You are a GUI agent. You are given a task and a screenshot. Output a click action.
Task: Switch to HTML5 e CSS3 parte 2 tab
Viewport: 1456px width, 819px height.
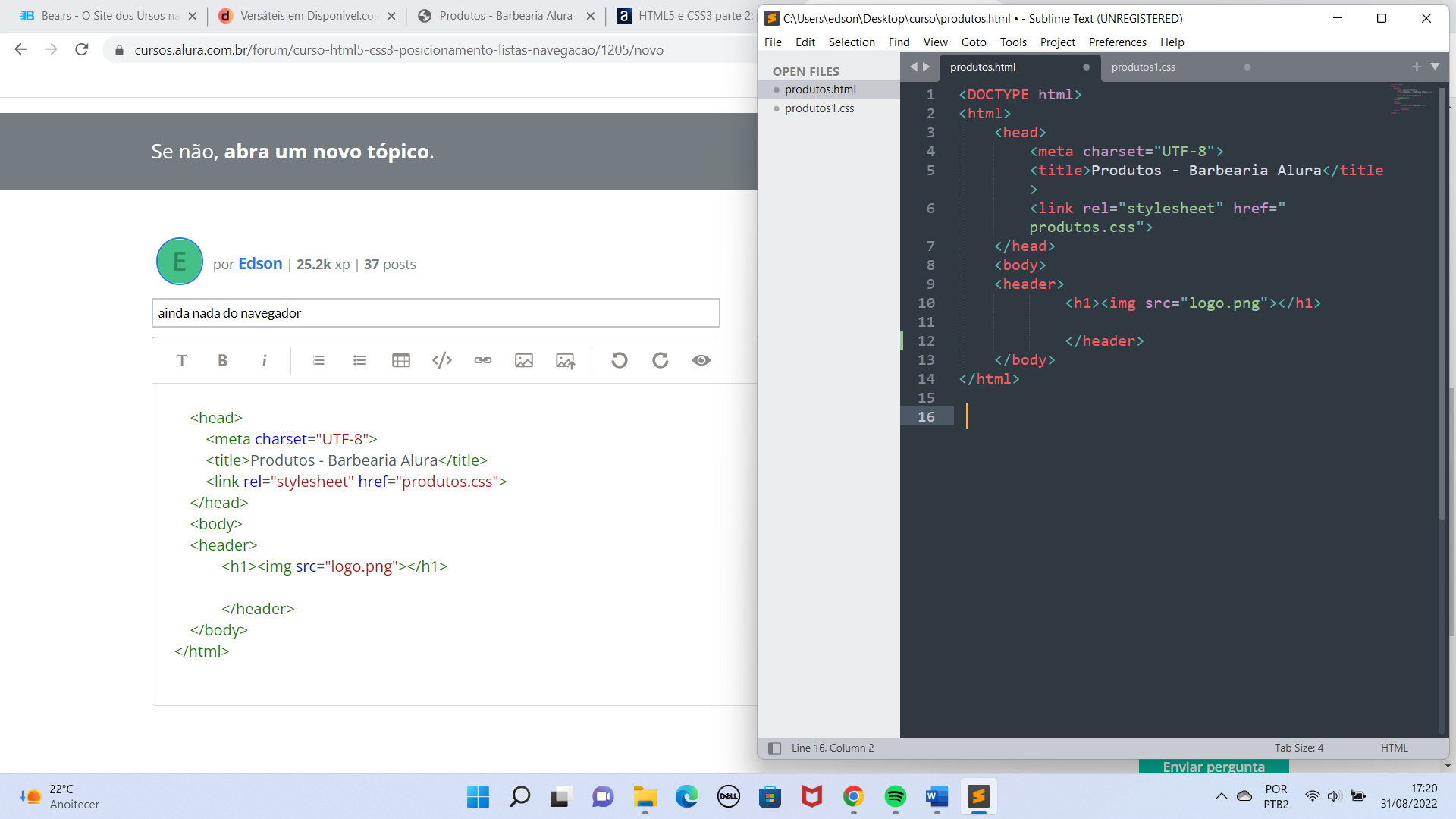pos(686,16)
